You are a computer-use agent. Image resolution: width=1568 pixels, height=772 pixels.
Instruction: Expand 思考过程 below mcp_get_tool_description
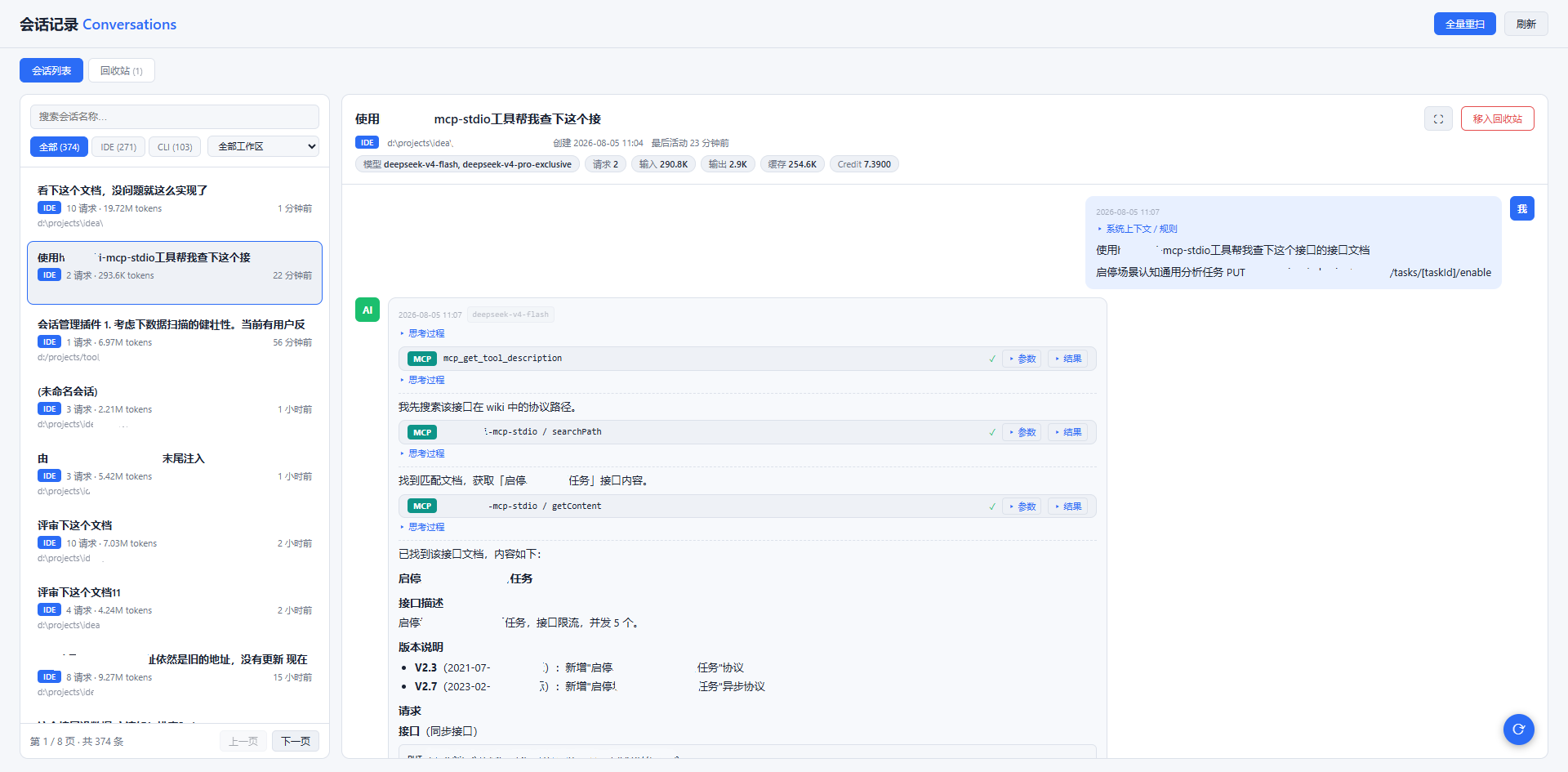tap(422, 380)
